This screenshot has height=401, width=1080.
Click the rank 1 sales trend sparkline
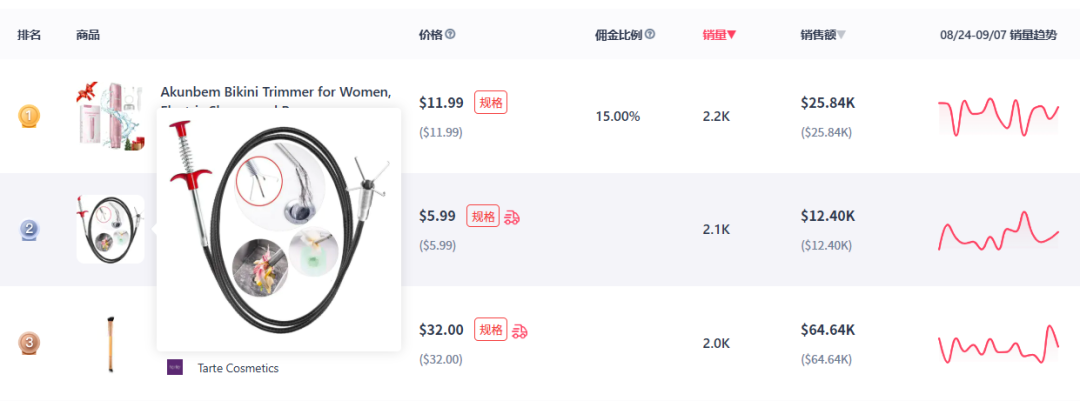[998, 116]
